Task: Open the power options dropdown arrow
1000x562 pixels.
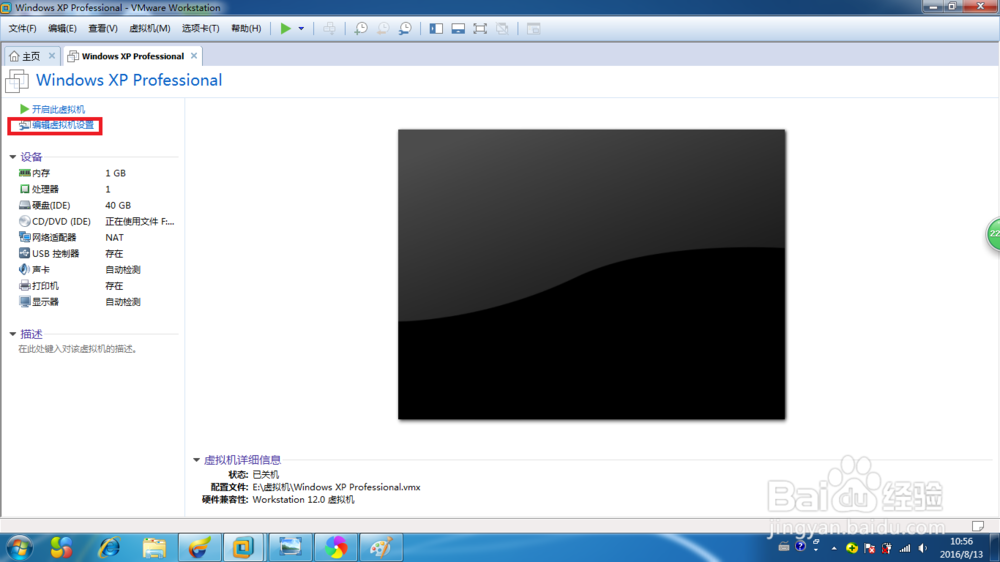Action: click(x=301, y=28)
